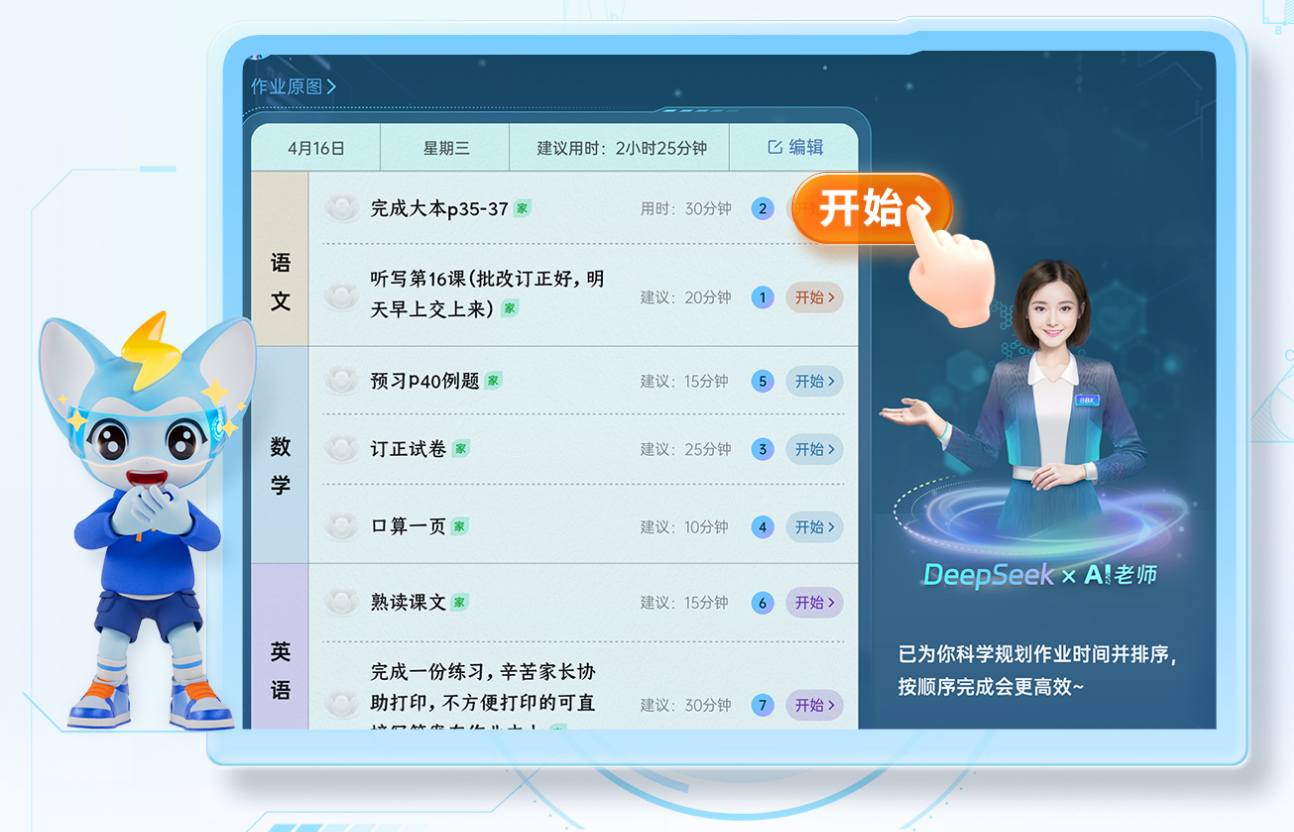This screenshot has height=832, width=1294.
Task: Click the 已为你科学规划作业时间并排序 message
Action: pyautogui.click(x=1038, y=656)
